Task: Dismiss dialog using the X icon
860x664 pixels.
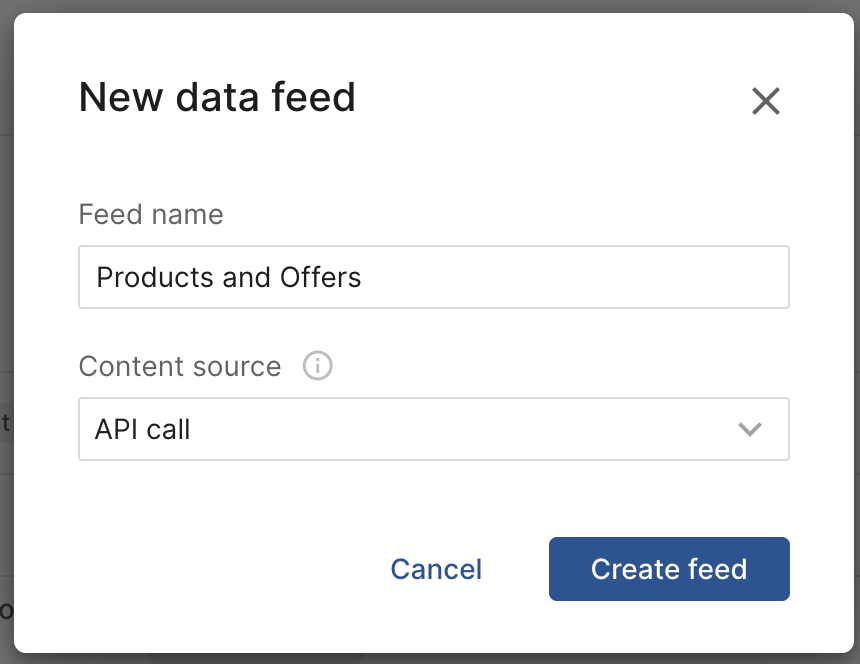Action: click(766, 101)
